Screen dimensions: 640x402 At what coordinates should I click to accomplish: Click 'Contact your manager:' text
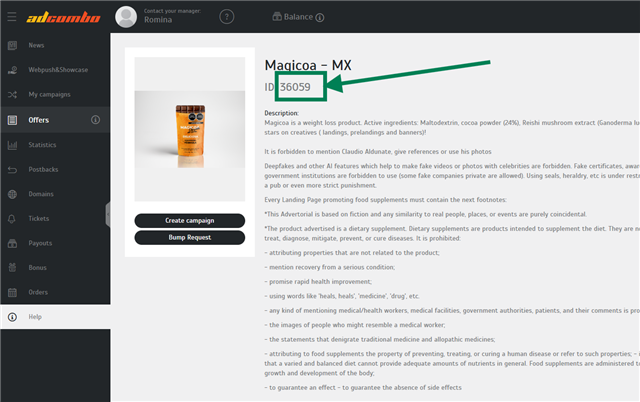click(x=172, y=11)
